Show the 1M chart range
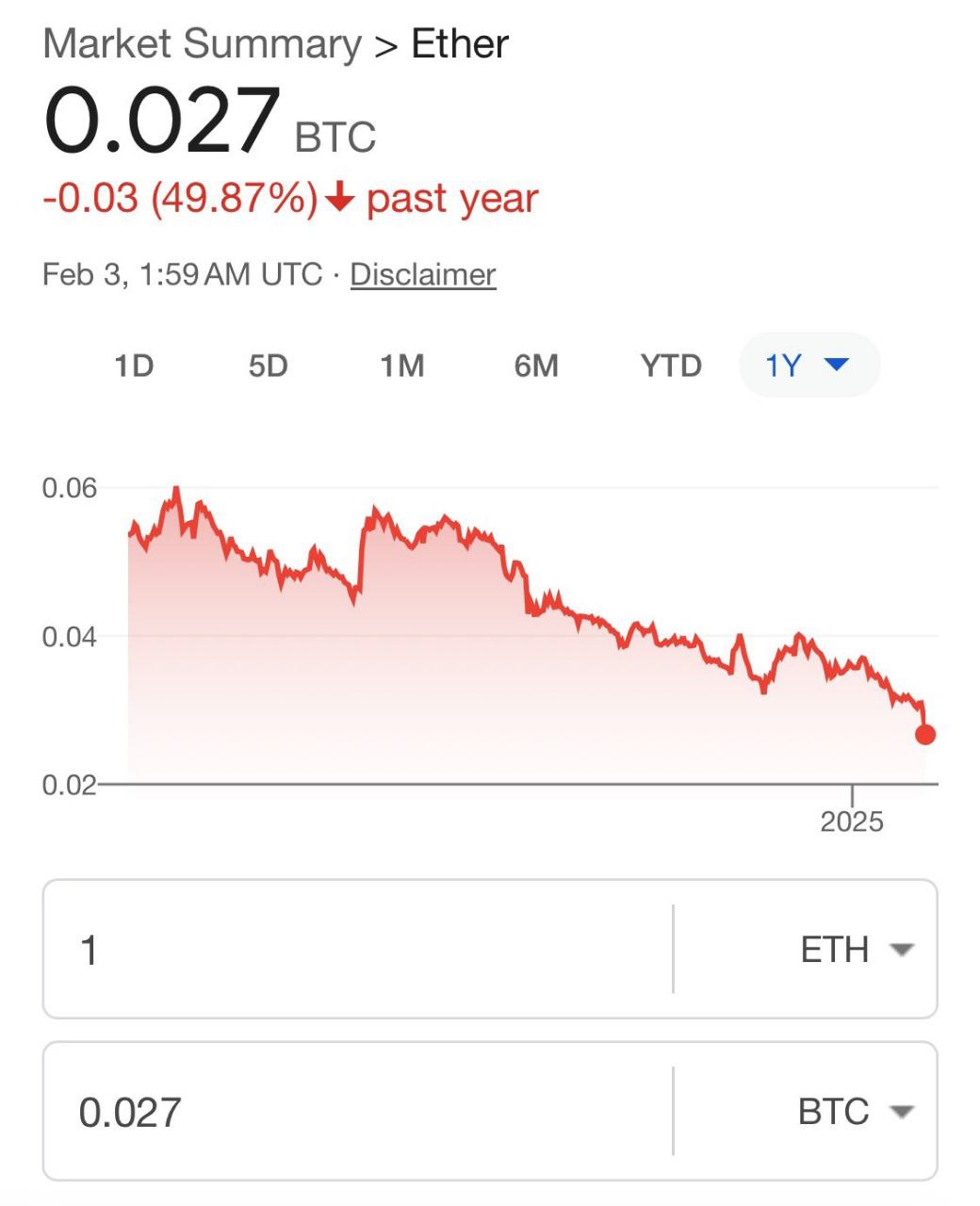This screenshot has height=1206, width=980. pyautogui.click(x=402, y=365)
